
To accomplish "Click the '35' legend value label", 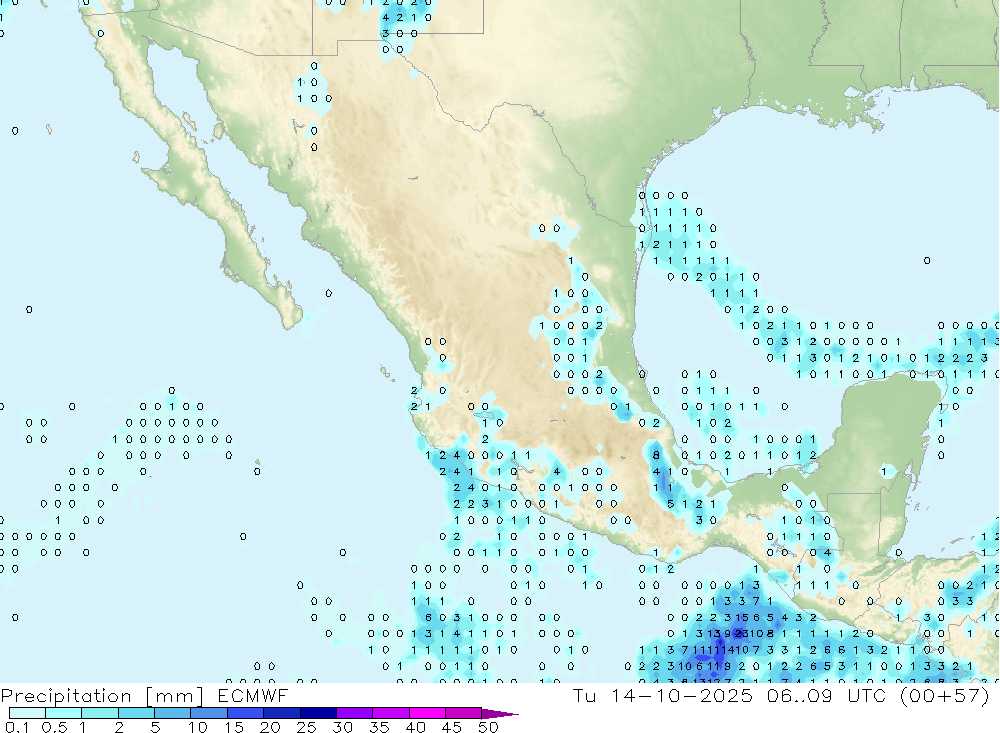I will click(379, 727).
